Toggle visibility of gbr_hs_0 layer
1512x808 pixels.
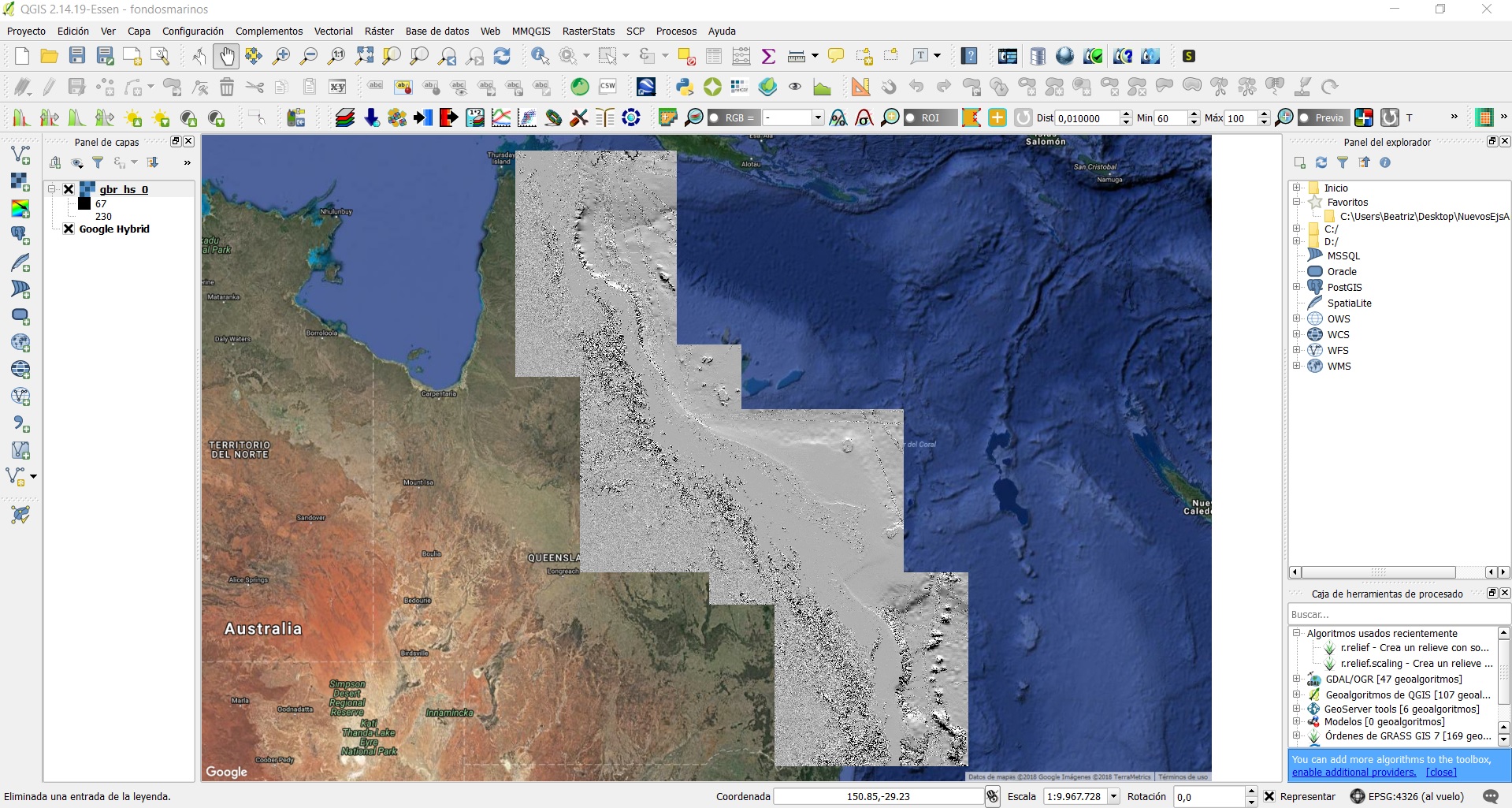69,189
